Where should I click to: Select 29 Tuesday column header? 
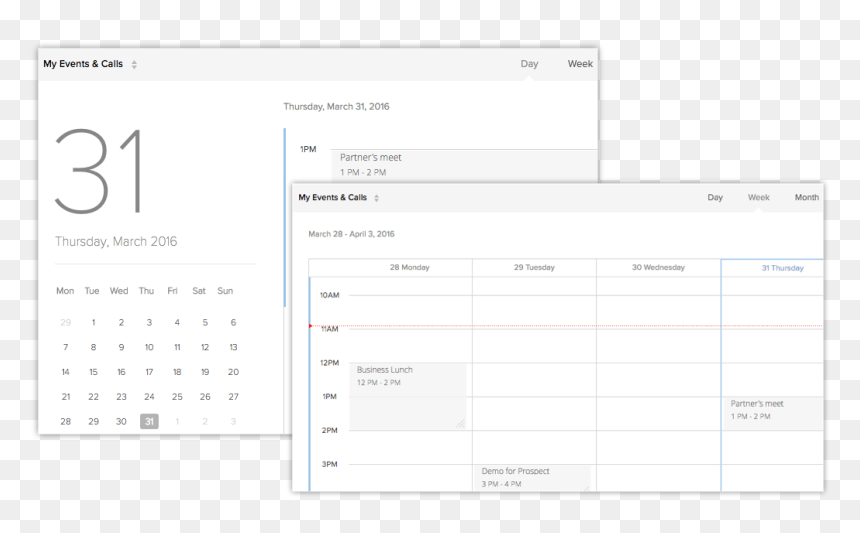click(x=534, y=268)
